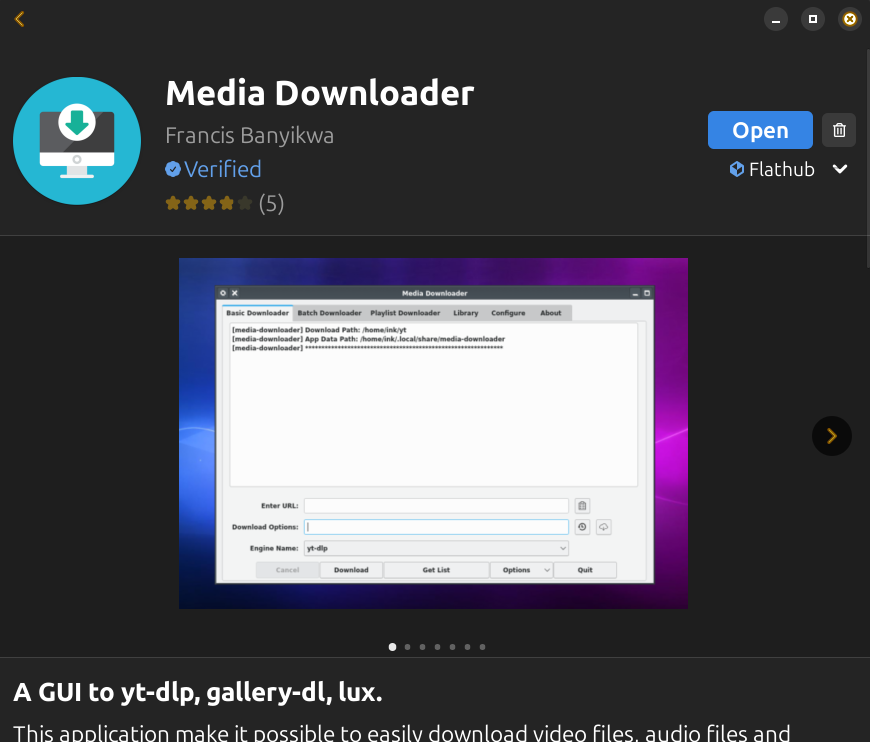Open the Media Downloader app
The width and height of the screenshot is (870, 742).
point(760,130)
